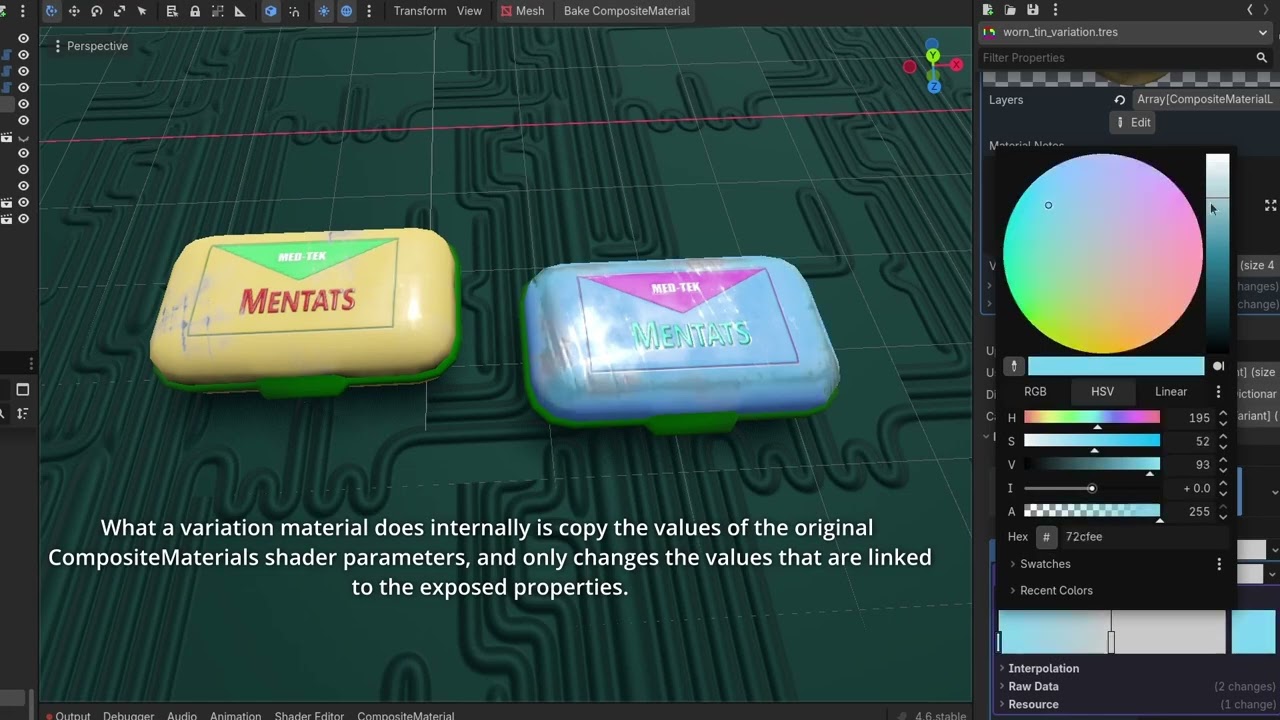Image resolution: width=1280 pixels, height=720 pixels.
Task: Click the load resource folder icon
Action: (x=1010, y=10)
